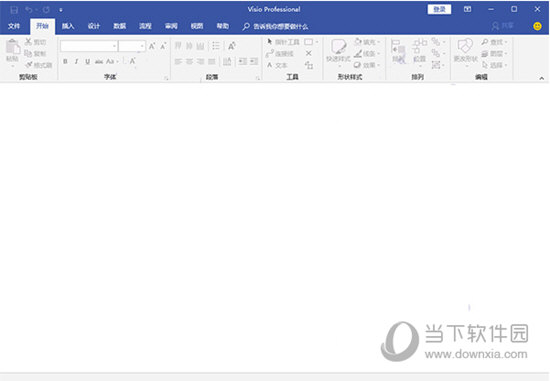Click the Decrease Font Size icon
Screen dimensions: 550x381
pos(163,46)
